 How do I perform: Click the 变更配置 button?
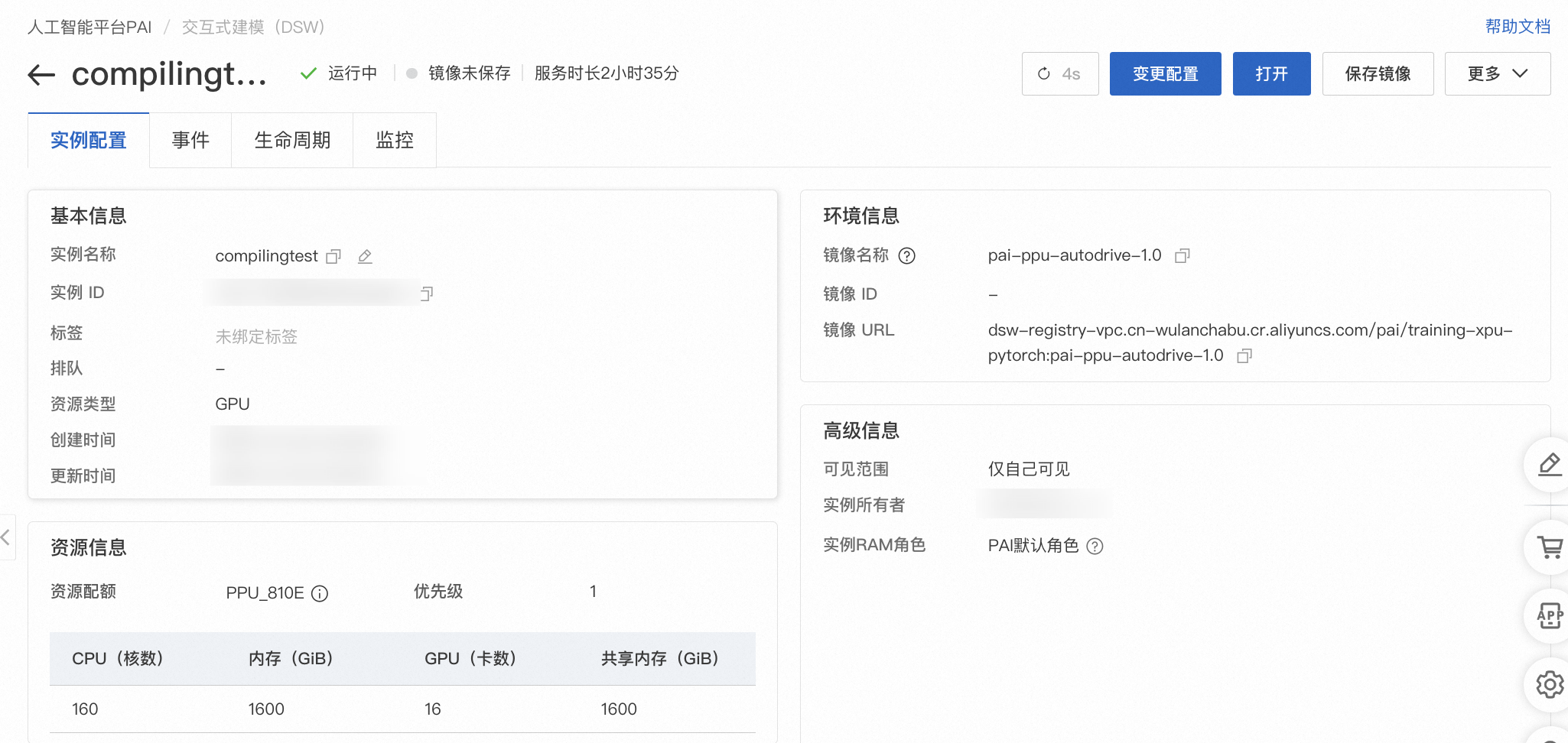[x=1165, y=73]
